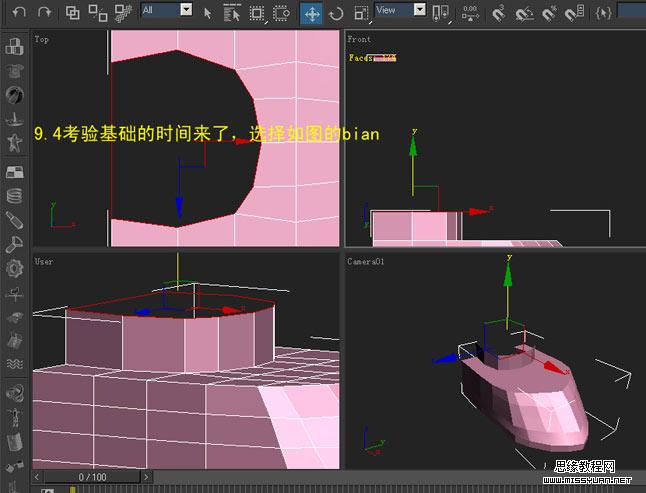
Task: Create a reactor Plane (checker icon)
Action: 14,172
